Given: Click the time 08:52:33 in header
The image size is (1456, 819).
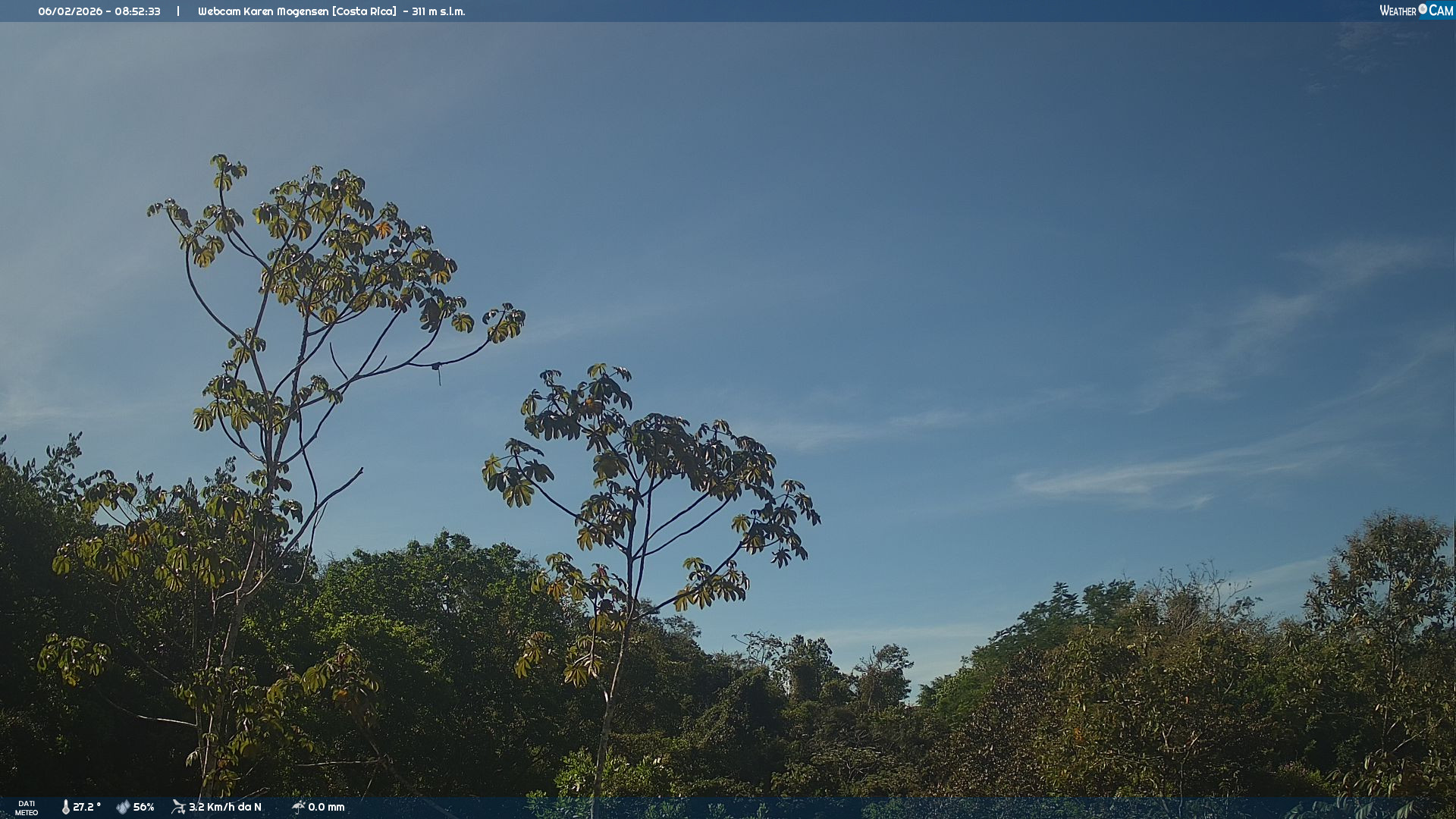Looking at the screenshot, I should tap(137, 11).
